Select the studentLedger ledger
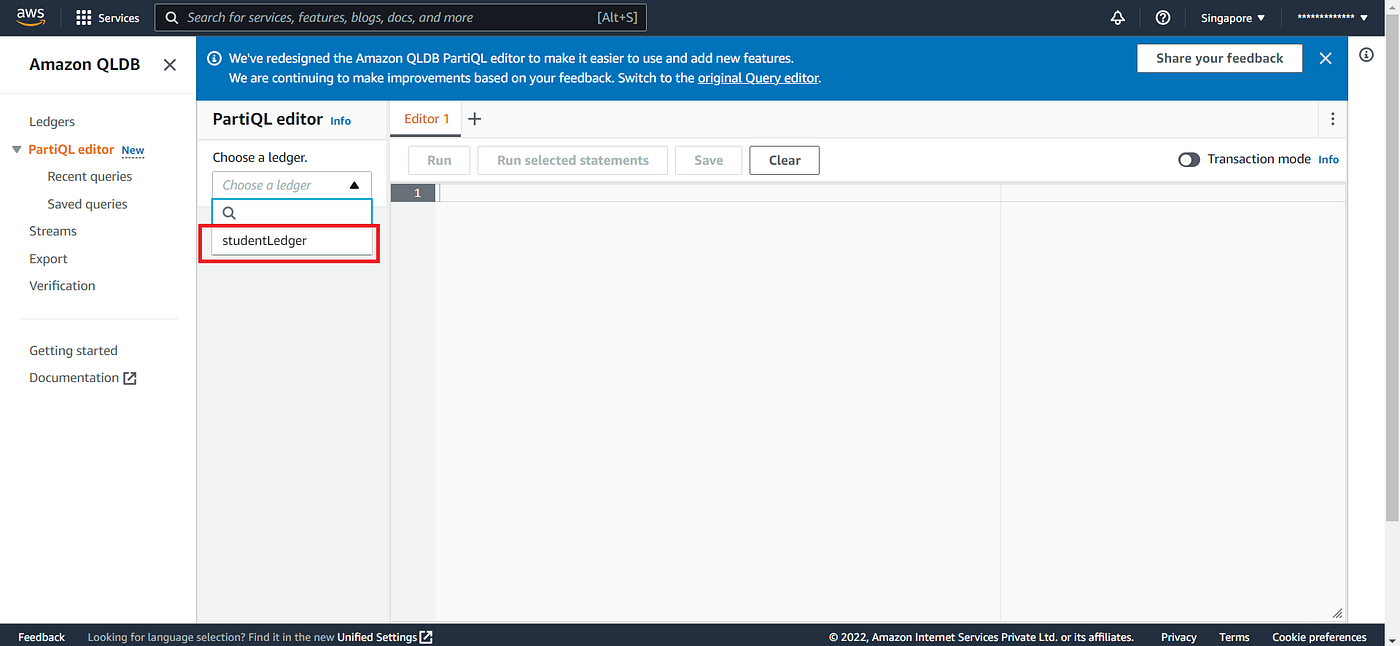This screenshot has height=646, width=1400. 265,240
